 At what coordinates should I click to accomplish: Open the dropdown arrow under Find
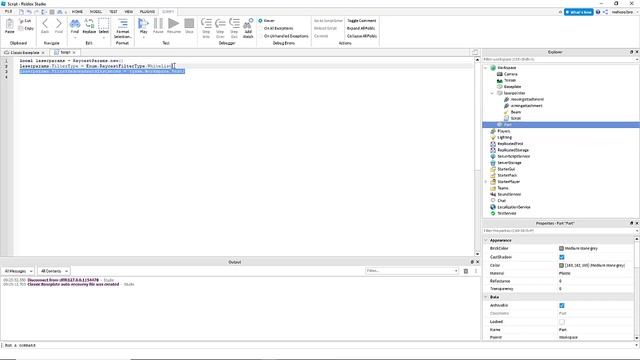coord(75,38)
